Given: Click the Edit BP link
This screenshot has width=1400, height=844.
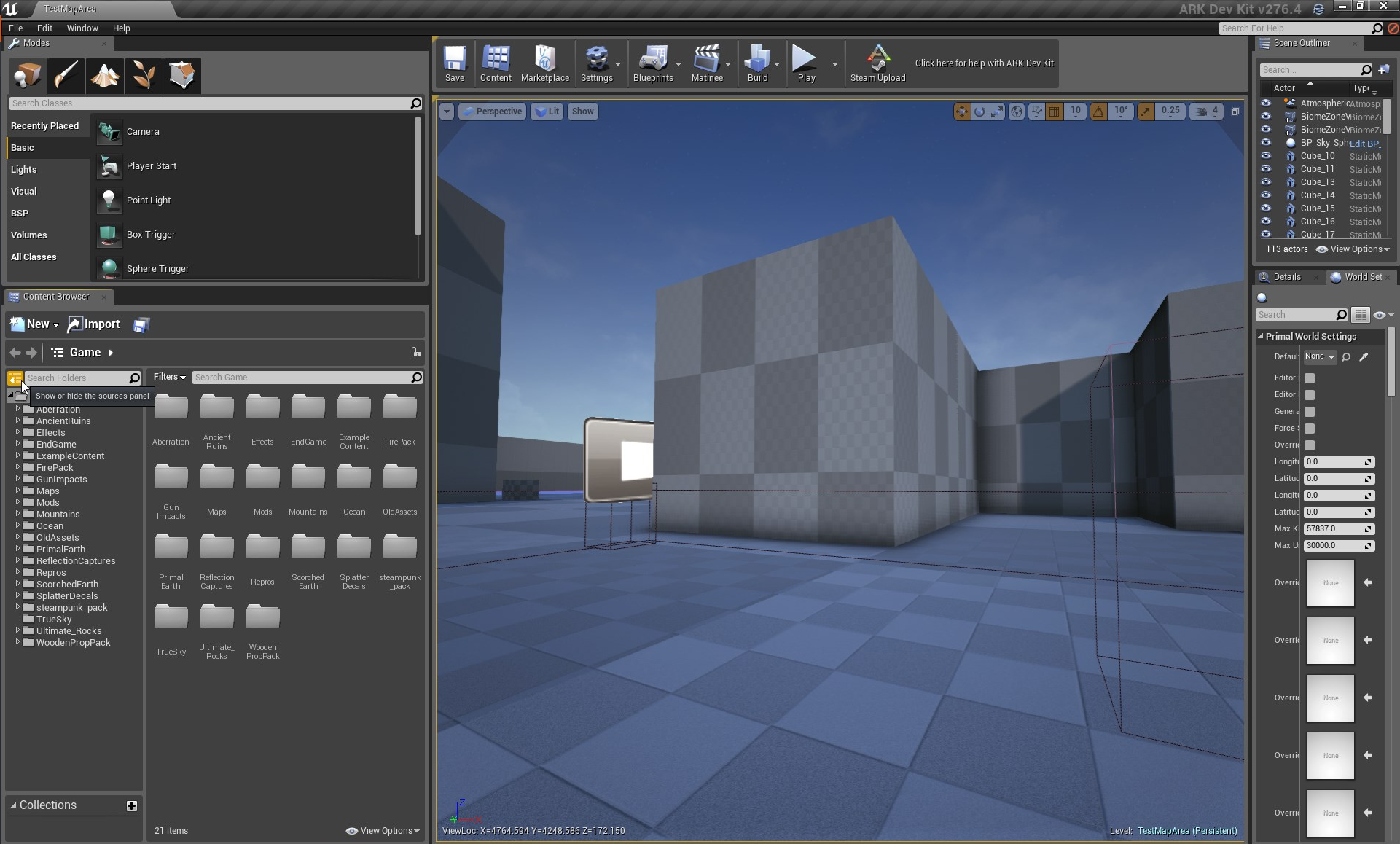Looking at the screenshot, I should pos(1364,144).
